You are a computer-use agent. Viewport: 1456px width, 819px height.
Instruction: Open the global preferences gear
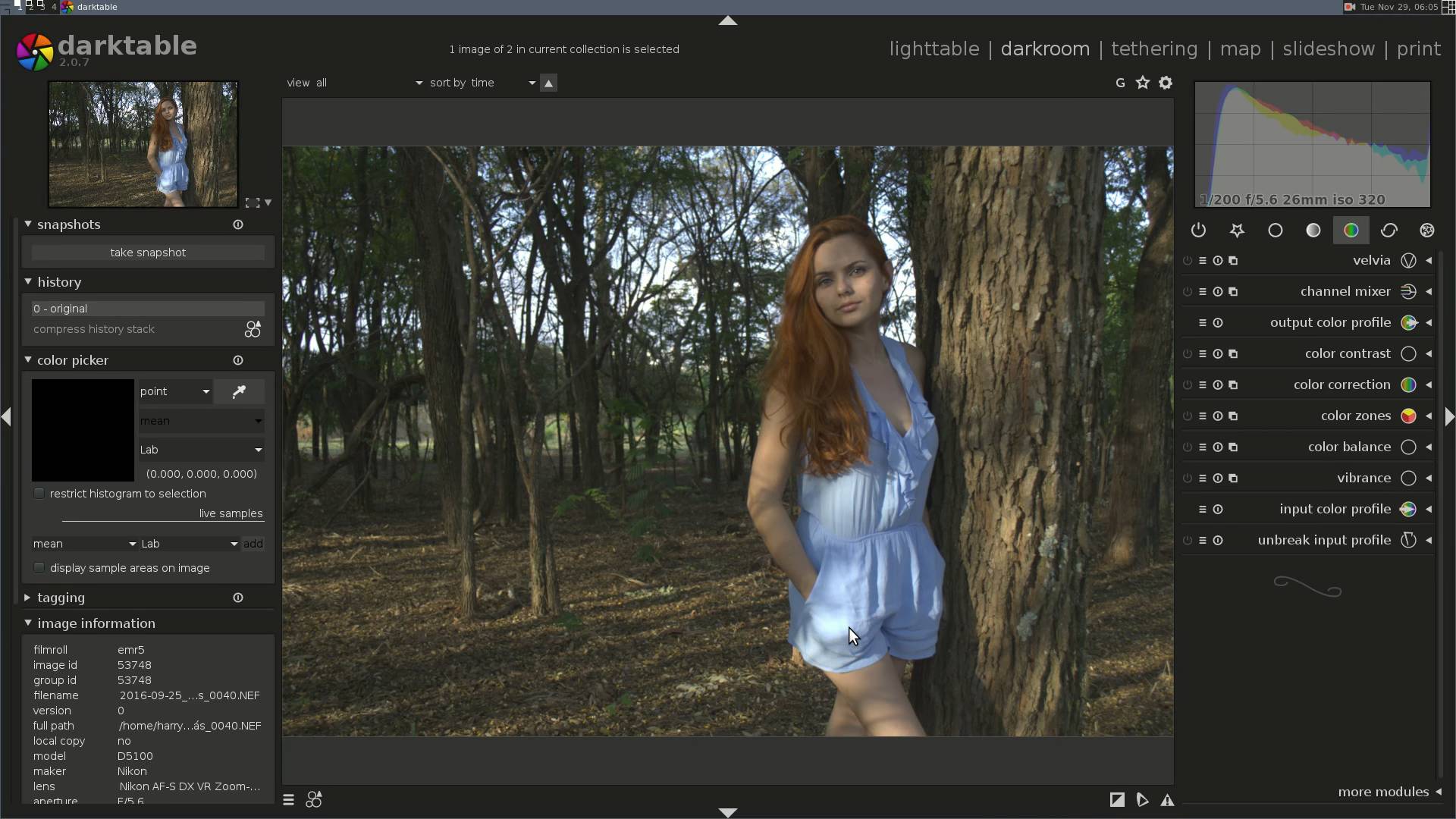1166,83
